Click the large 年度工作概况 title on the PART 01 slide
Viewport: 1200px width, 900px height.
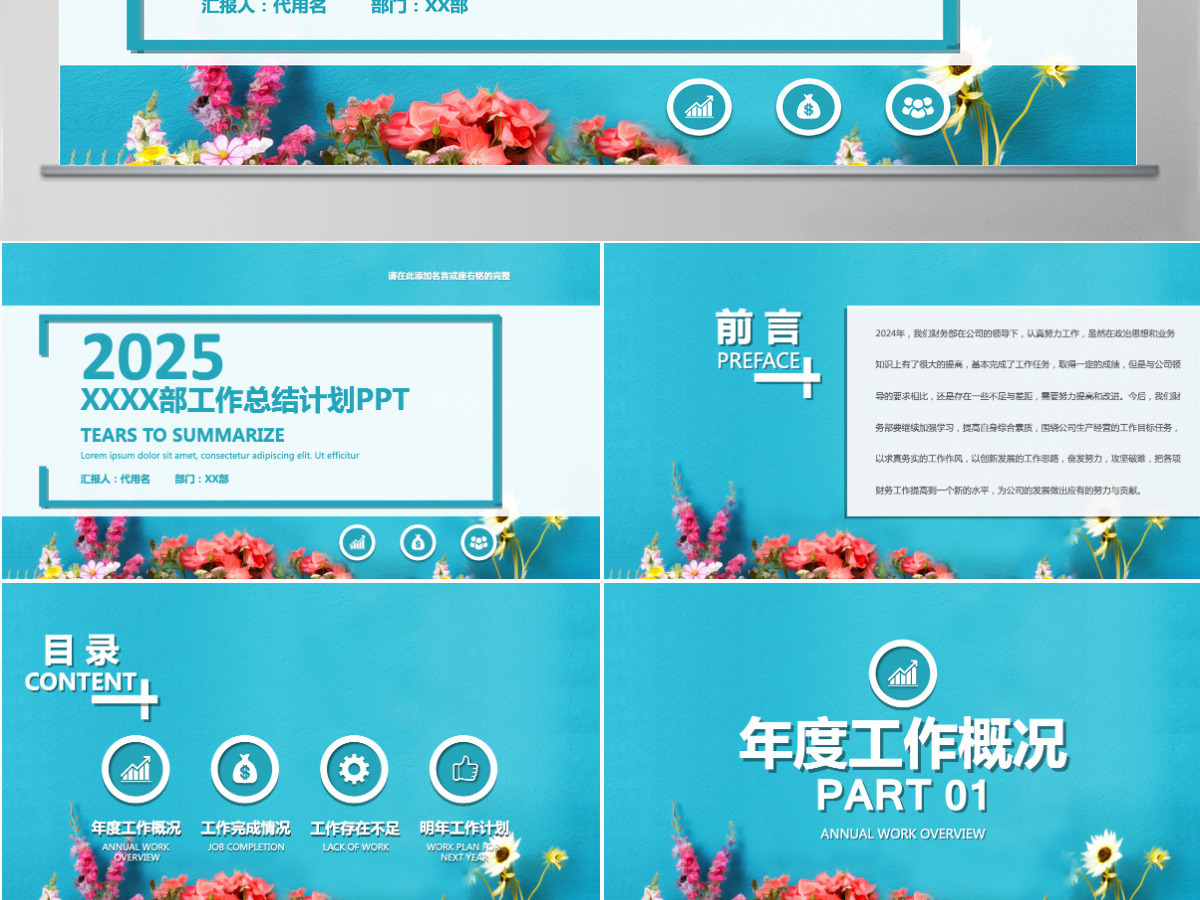click(x=903, y=744)
